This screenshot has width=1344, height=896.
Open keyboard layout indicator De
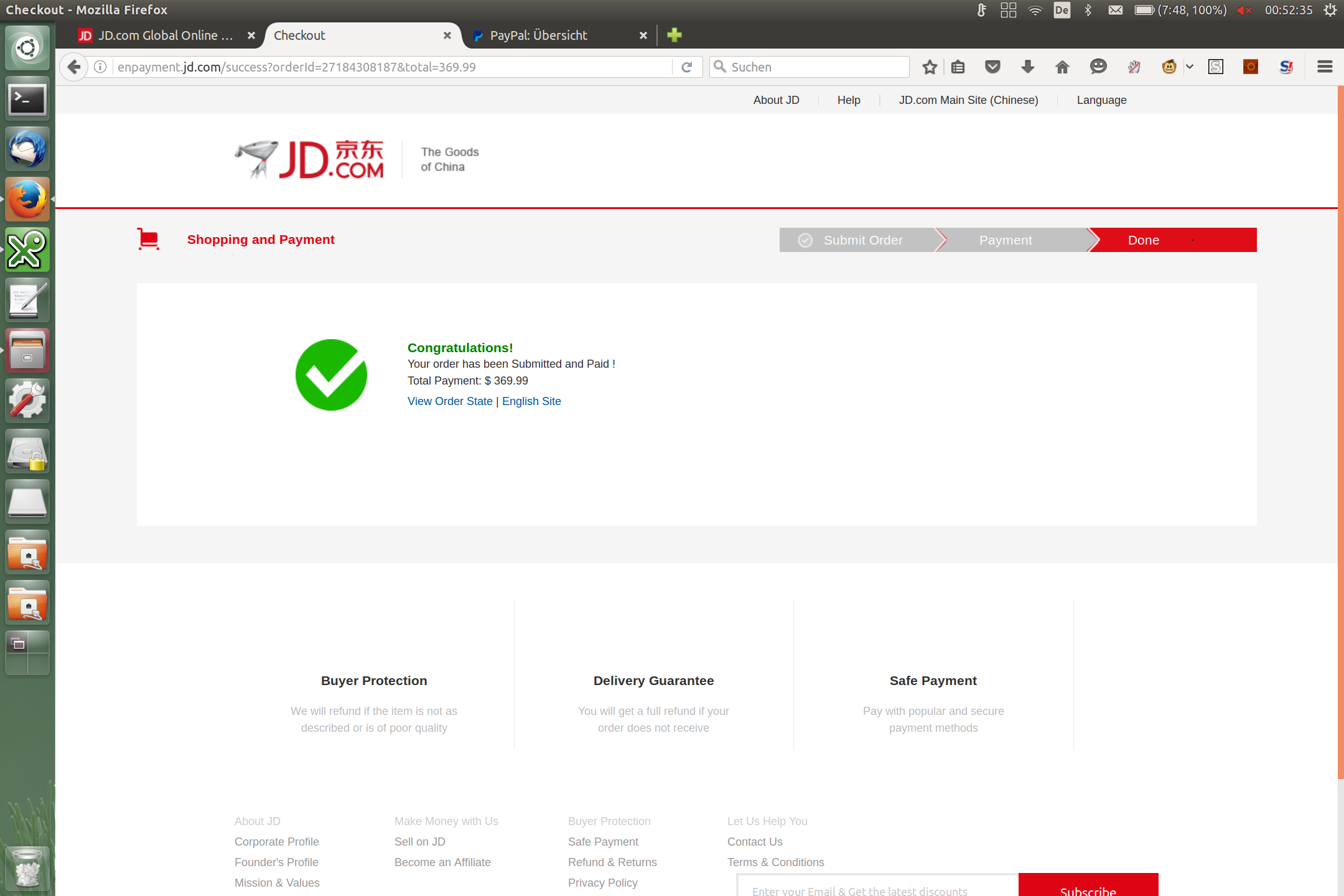coord(1062,10)
